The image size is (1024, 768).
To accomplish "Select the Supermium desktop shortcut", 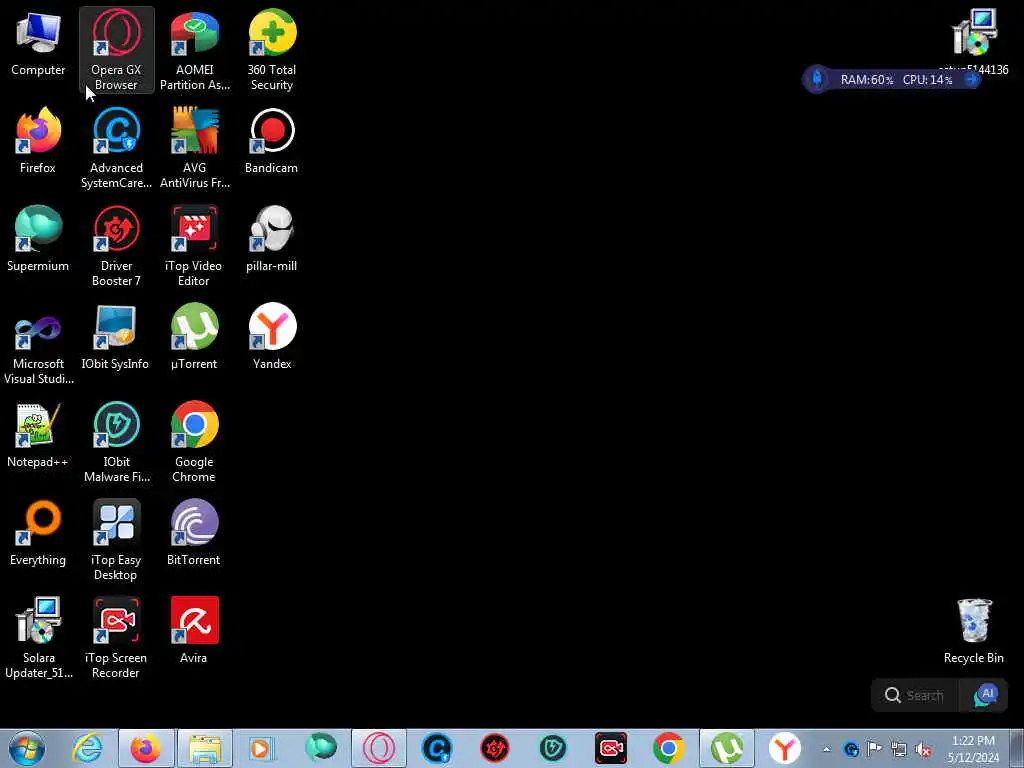I will click(38, 239).
